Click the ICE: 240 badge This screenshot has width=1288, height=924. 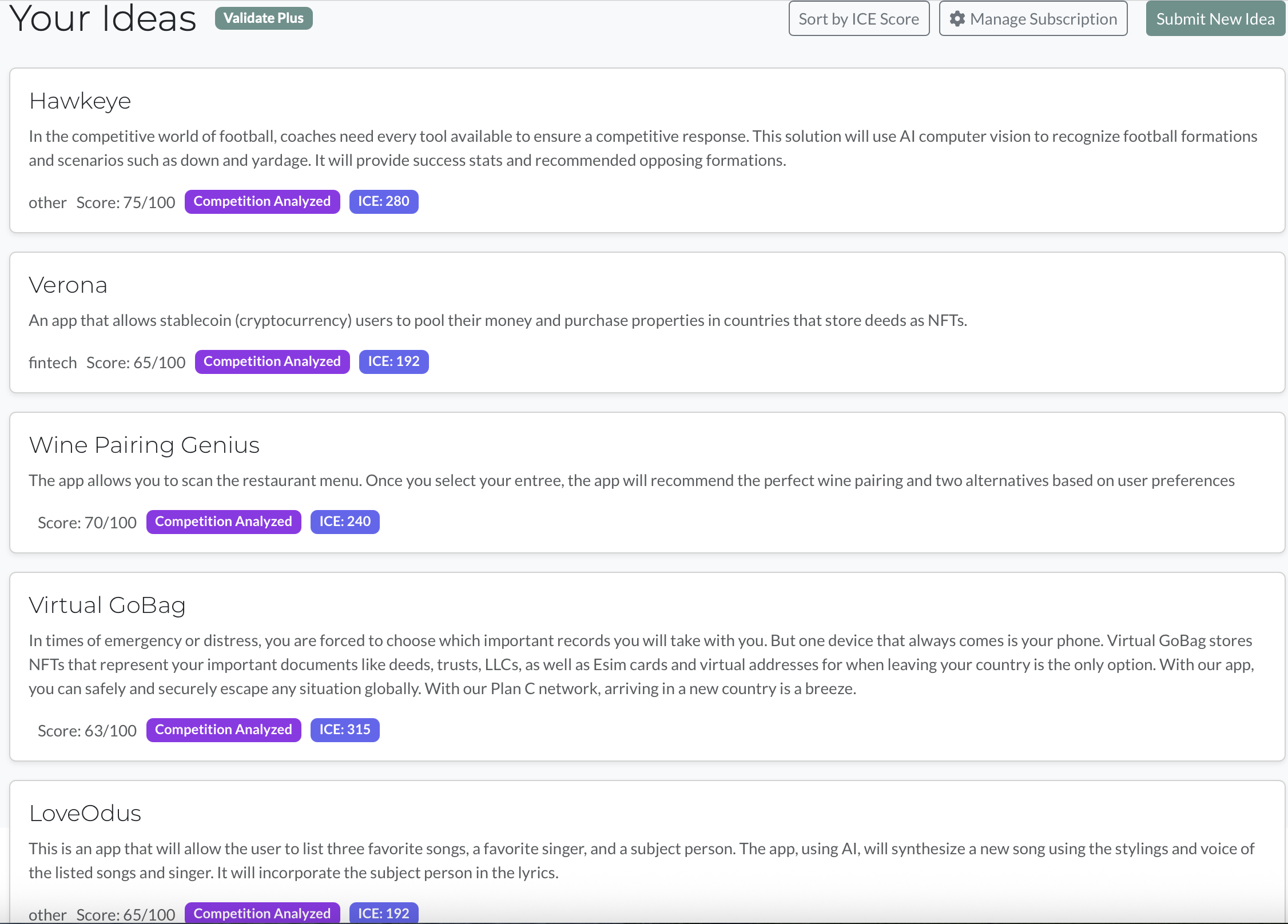coord(344,522)
